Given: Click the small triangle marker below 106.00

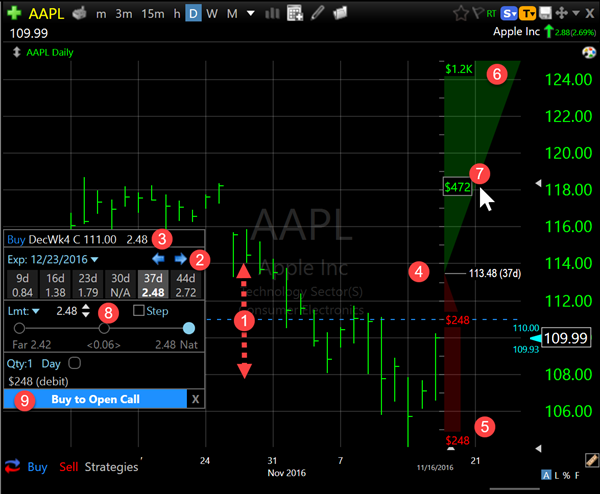Looking at the screenshot, I should coord(538,448).
